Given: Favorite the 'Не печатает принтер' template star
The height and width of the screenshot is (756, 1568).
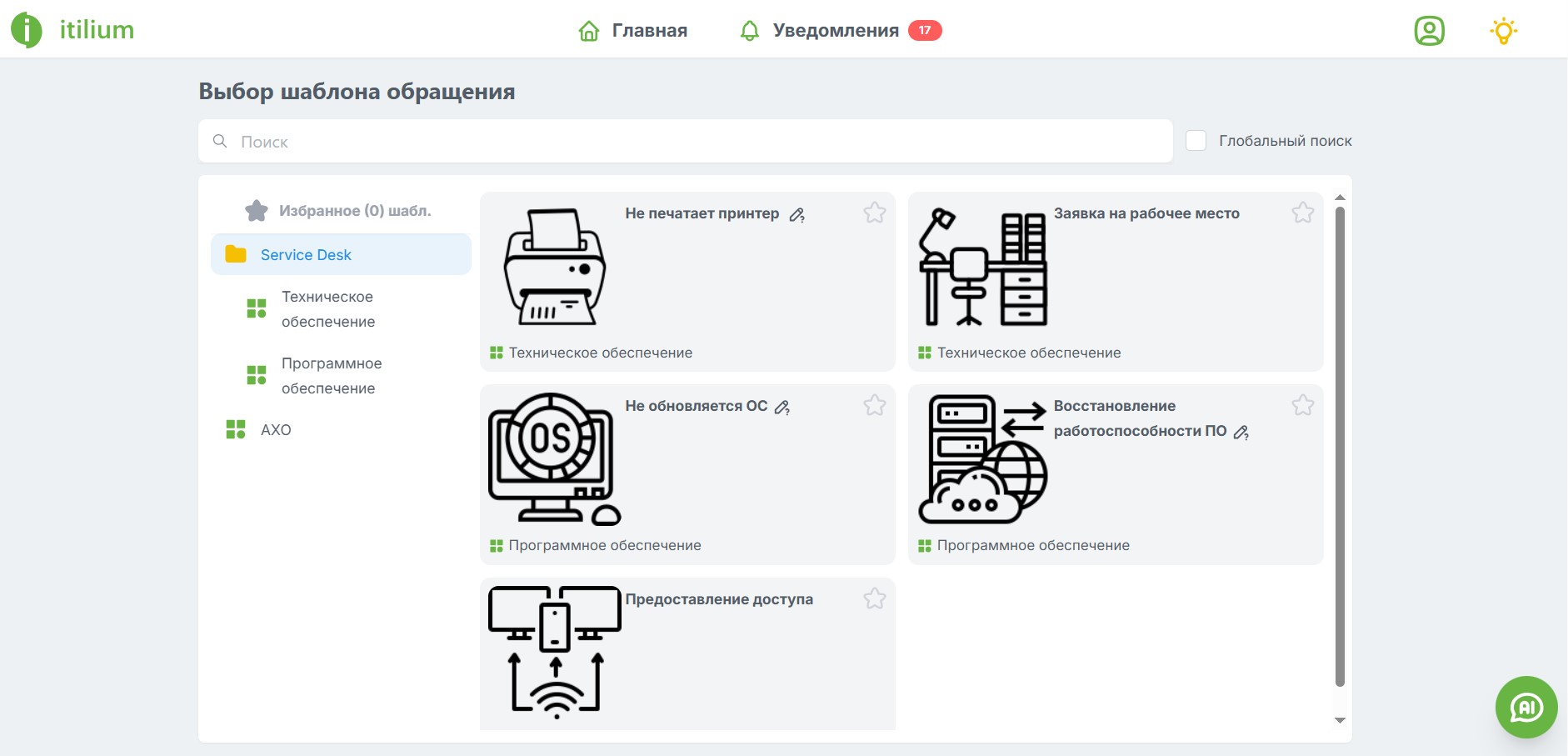Looking at the screenshot, I should point(876,213).
